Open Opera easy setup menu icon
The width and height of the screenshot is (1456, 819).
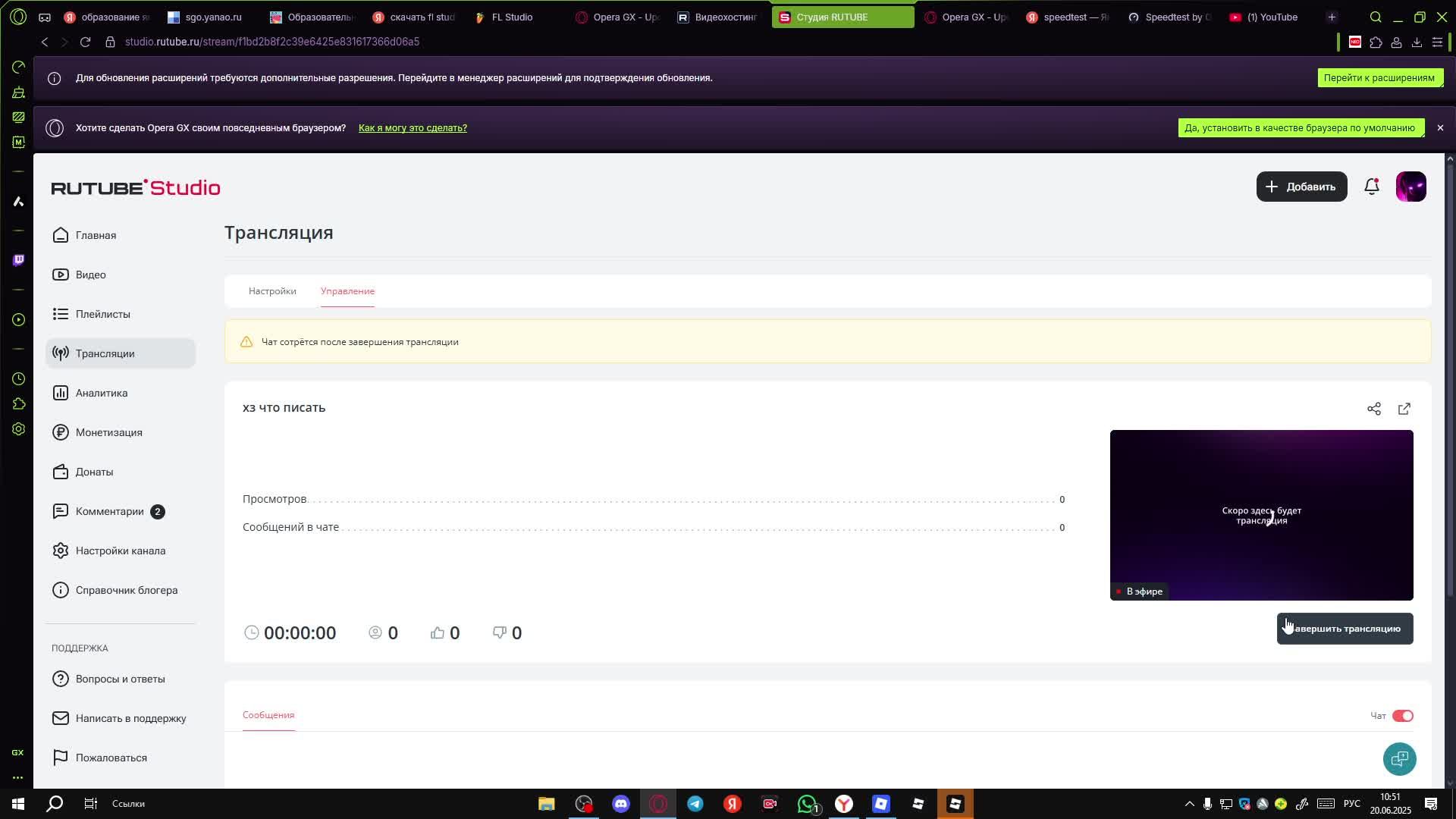point(1437,42)
